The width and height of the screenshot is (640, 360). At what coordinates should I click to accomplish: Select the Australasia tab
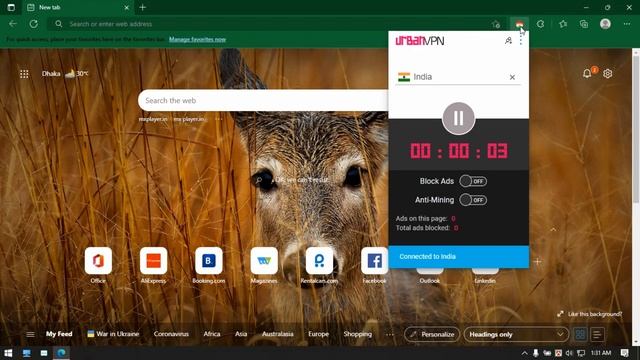278,334
